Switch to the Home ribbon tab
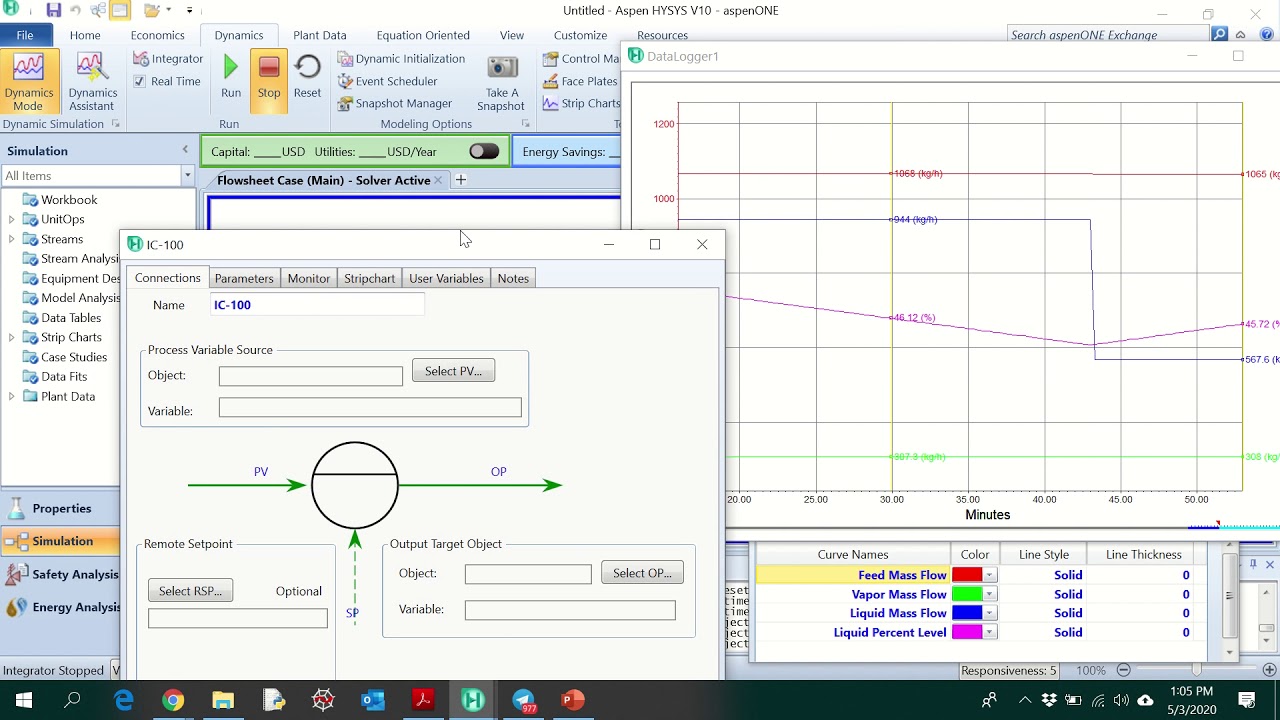This screenshot has width=1280, height=720. 85,35
